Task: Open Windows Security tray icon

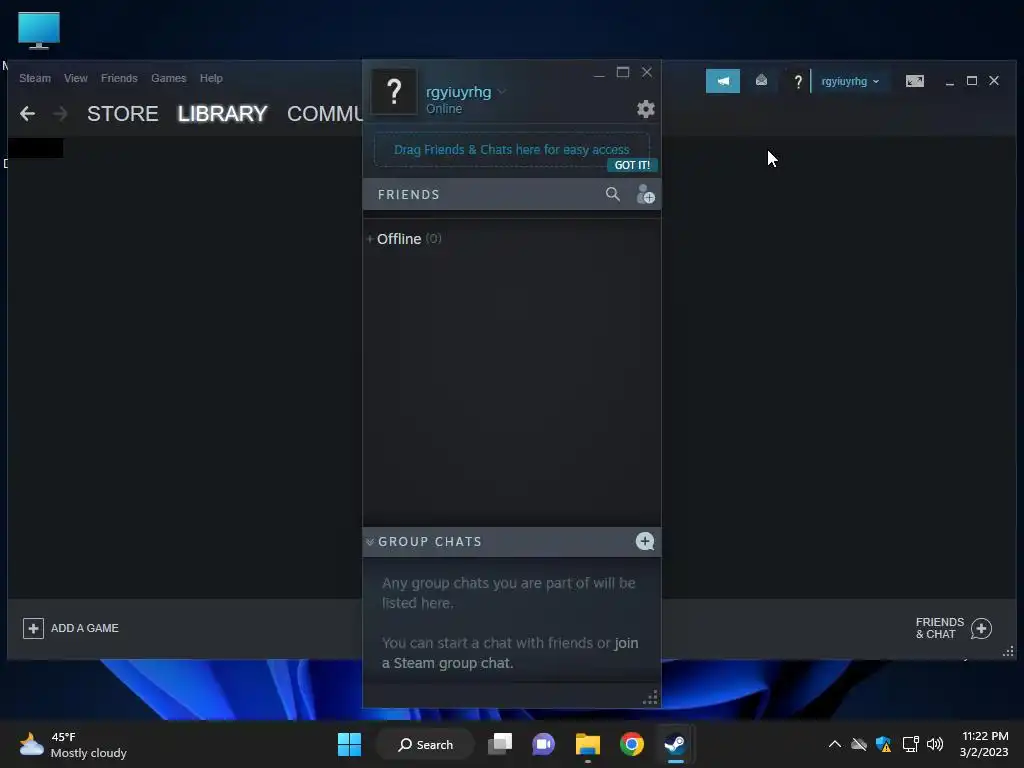Action: (884, 744)
